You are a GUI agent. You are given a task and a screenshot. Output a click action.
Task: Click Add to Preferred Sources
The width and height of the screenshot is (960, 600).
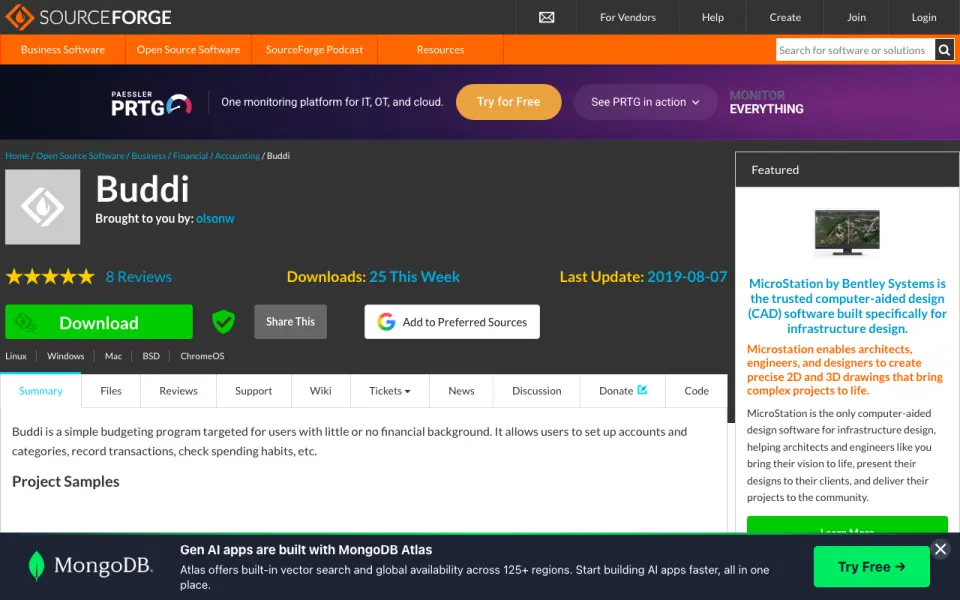452,321
